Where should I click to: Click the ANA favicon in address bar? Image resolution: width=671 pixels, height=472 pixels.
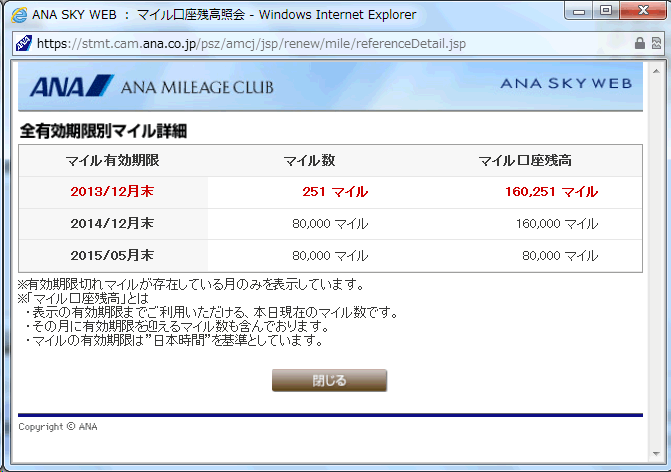click(x=24, y=43)
